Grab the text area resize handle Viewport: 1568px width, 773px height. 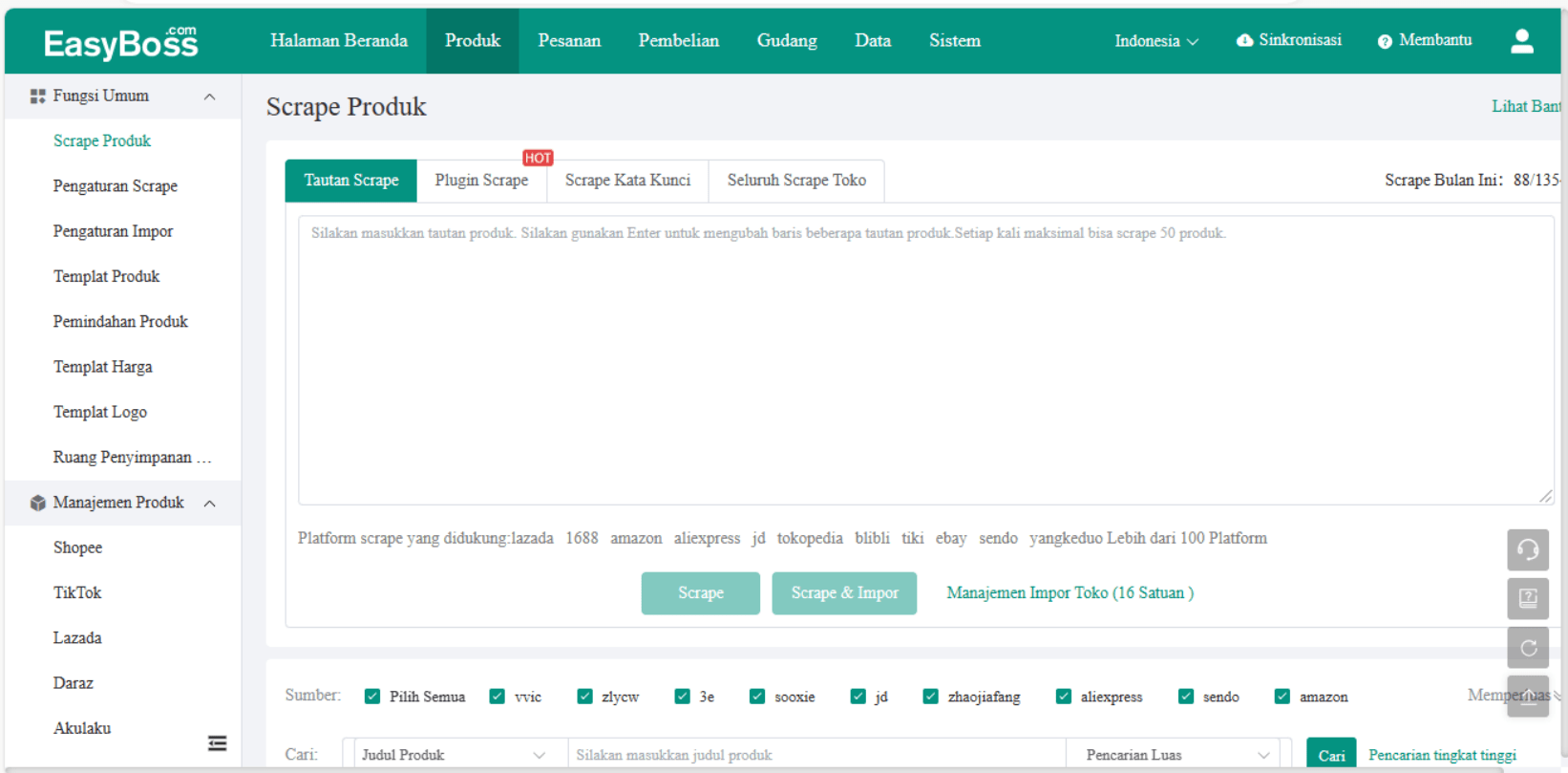click(x=1545, y=495)
